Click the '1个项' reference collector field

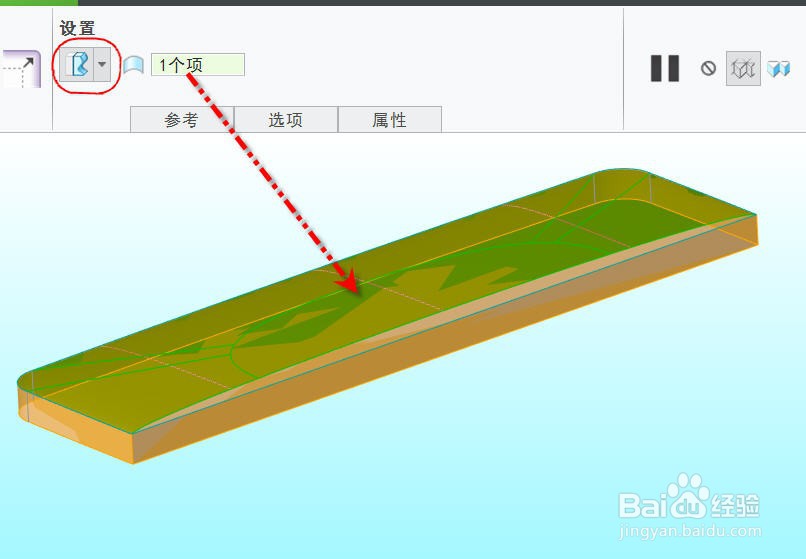tap(198, 65)
